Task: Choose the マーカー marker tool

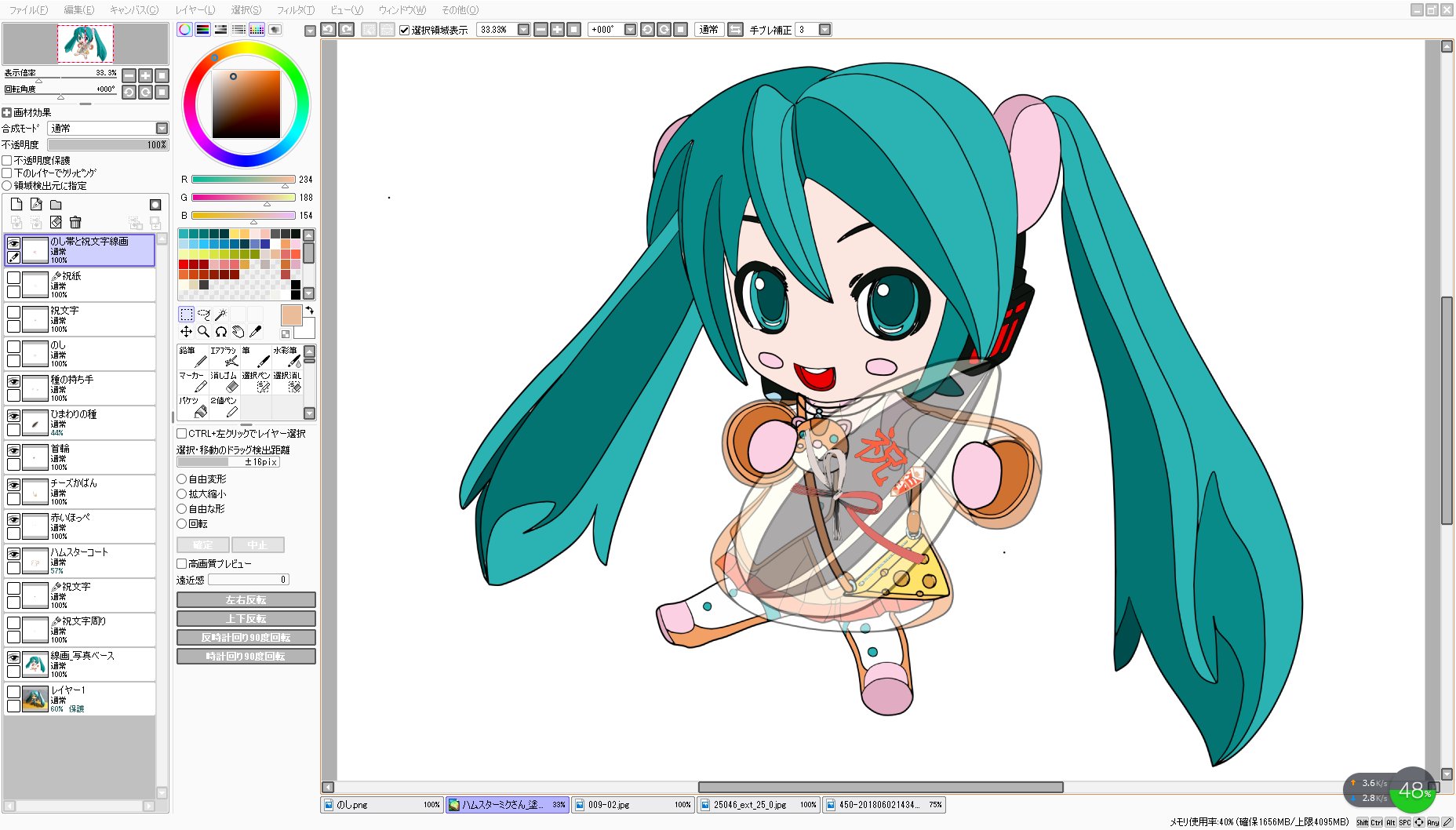Action: click(193, 382)
